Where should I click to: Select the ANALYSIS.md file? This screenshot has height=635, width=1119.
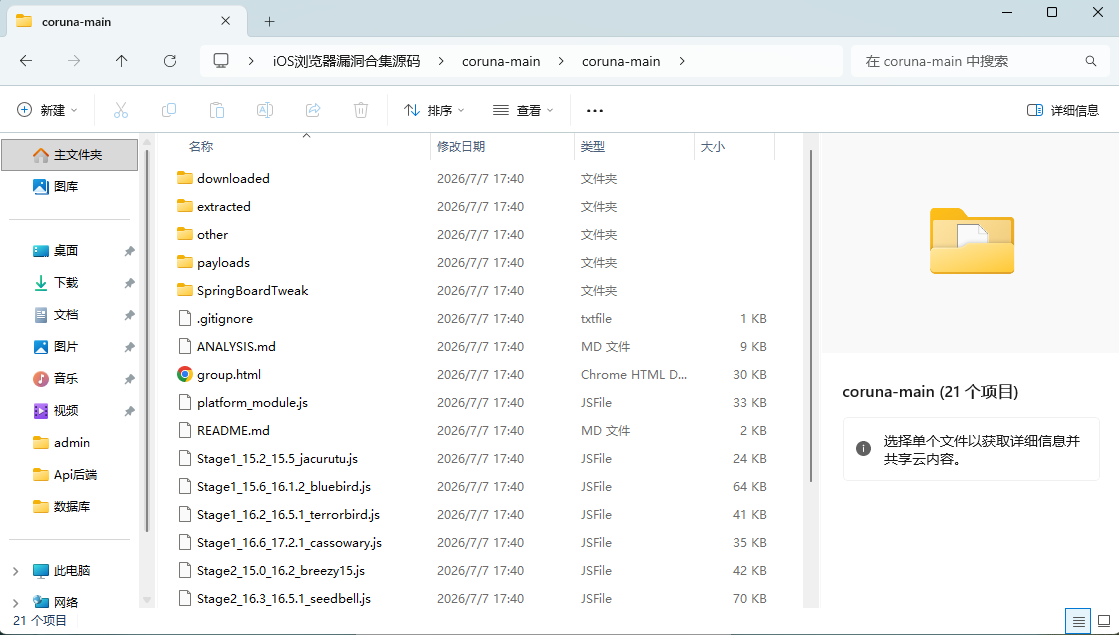click(x=236, y=346)
